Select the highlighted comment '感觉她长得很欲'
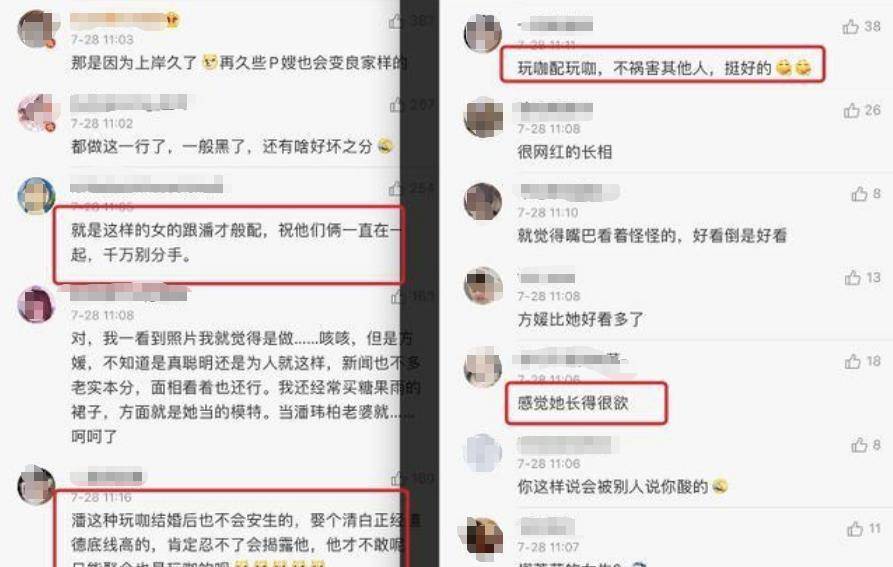 click(573, 403)
